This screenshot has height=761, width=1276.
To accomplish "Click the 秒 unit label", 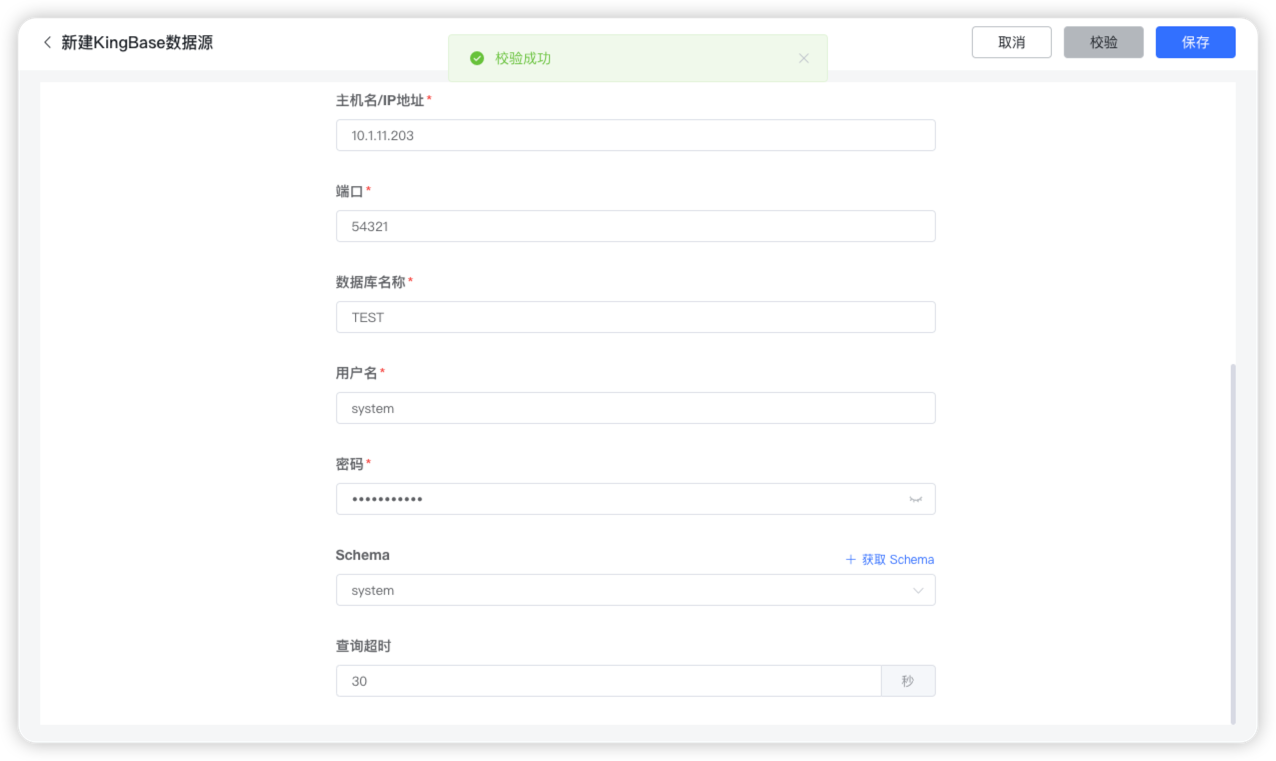I will pyautogui.click(x=908, y=681).
